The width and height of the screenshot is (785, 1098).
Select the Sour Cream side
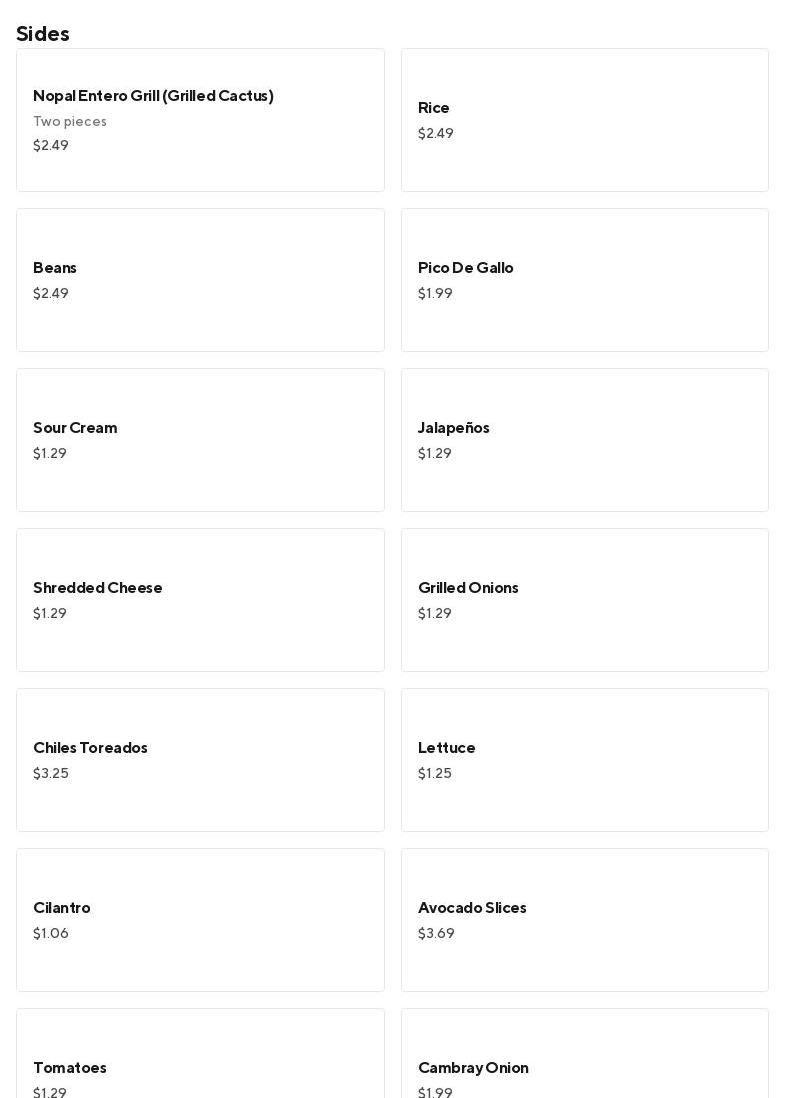point(200,439)
